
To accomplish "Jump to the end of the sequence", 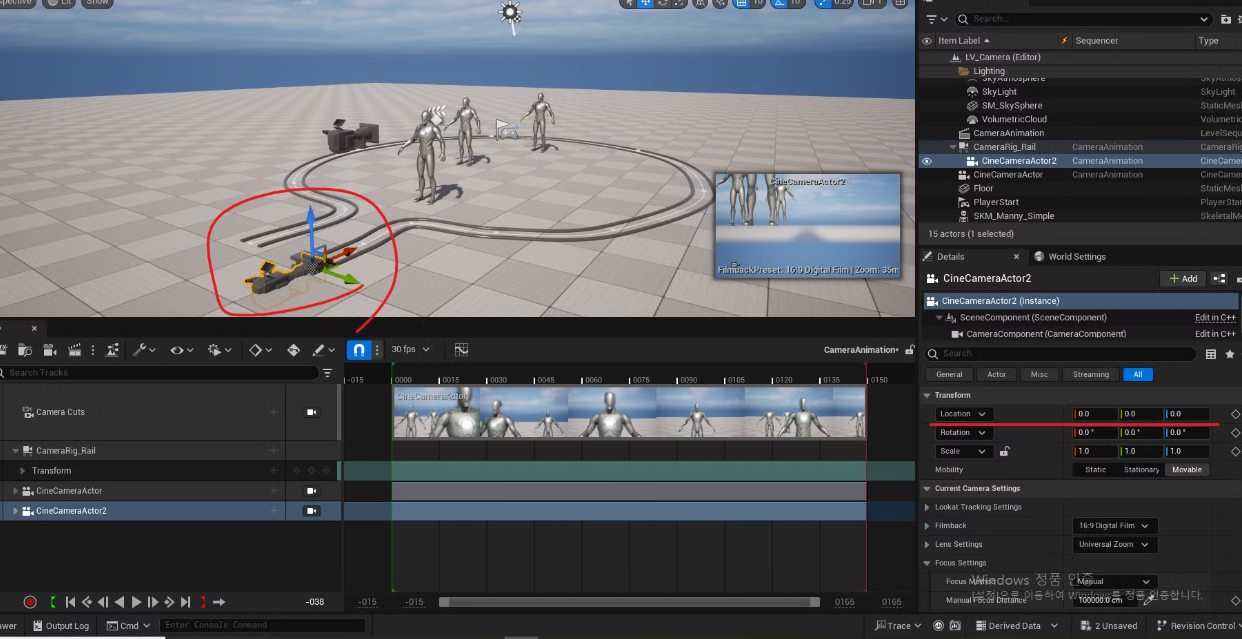I will [x=186, y=602].
